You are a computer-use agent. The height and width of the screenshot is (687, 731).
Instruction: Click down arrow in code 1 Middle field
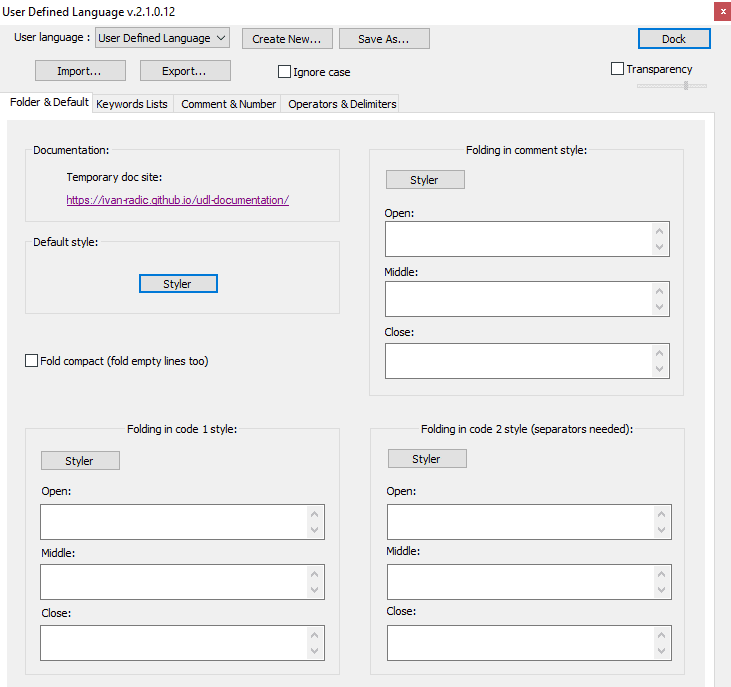[x=314, y=590]
